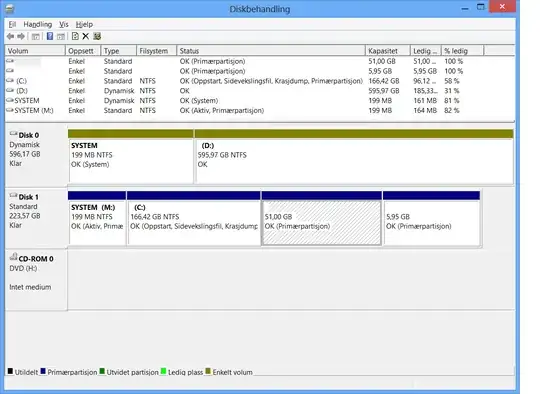Select the (C:) volume in the list
Screen dimensions: 540x394
(x=21, y=81)
